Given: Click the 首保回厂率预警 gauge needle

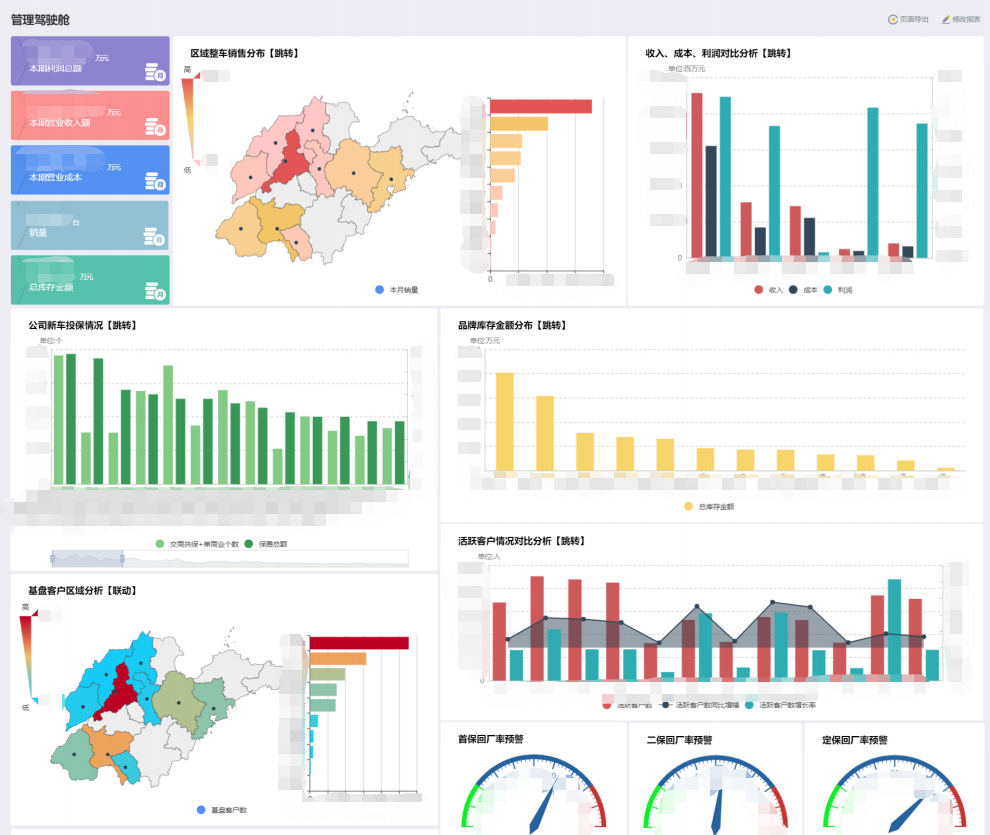Looking at the screenshot, I should 543,803.
